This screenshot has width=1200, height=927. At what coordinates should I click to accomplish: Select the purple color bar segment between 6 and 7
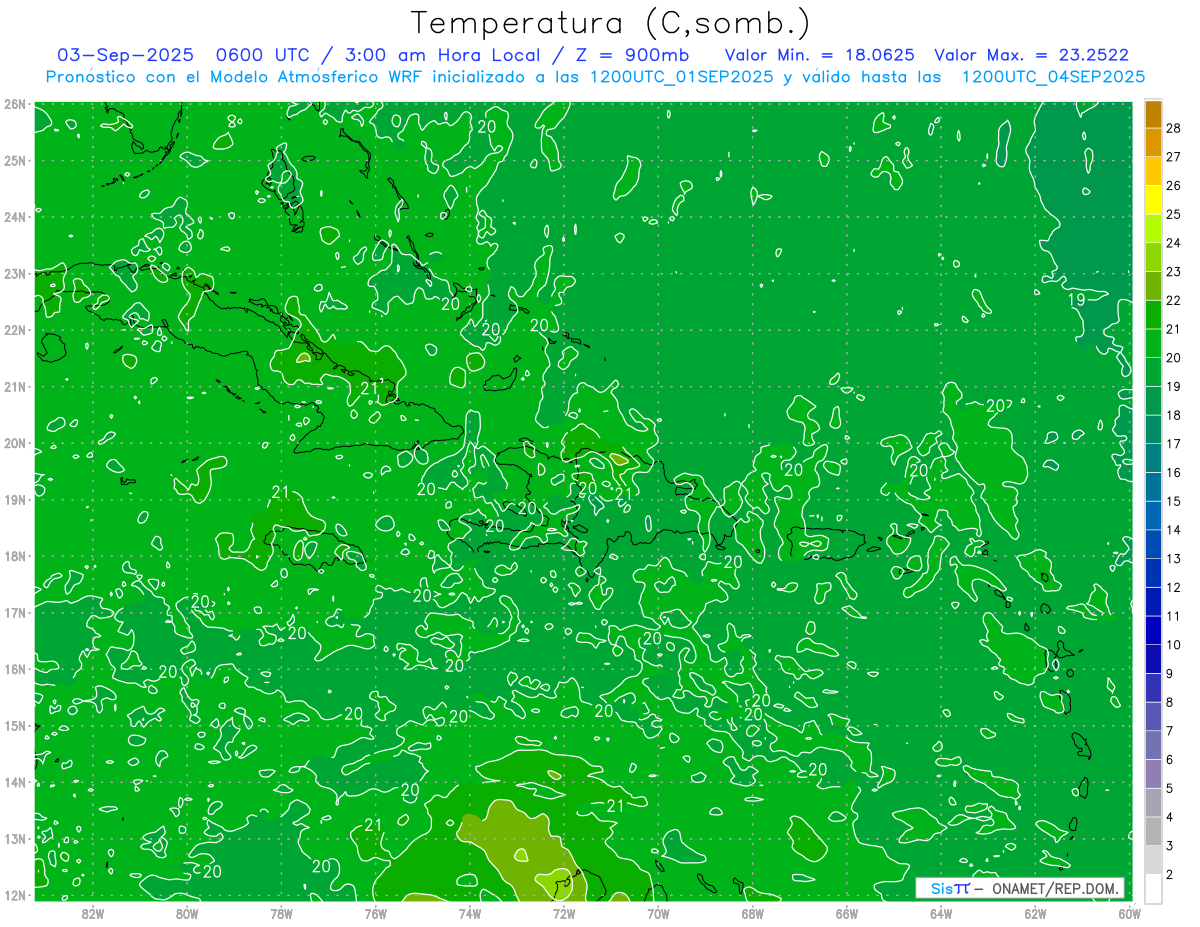(x=1153, y=745)
